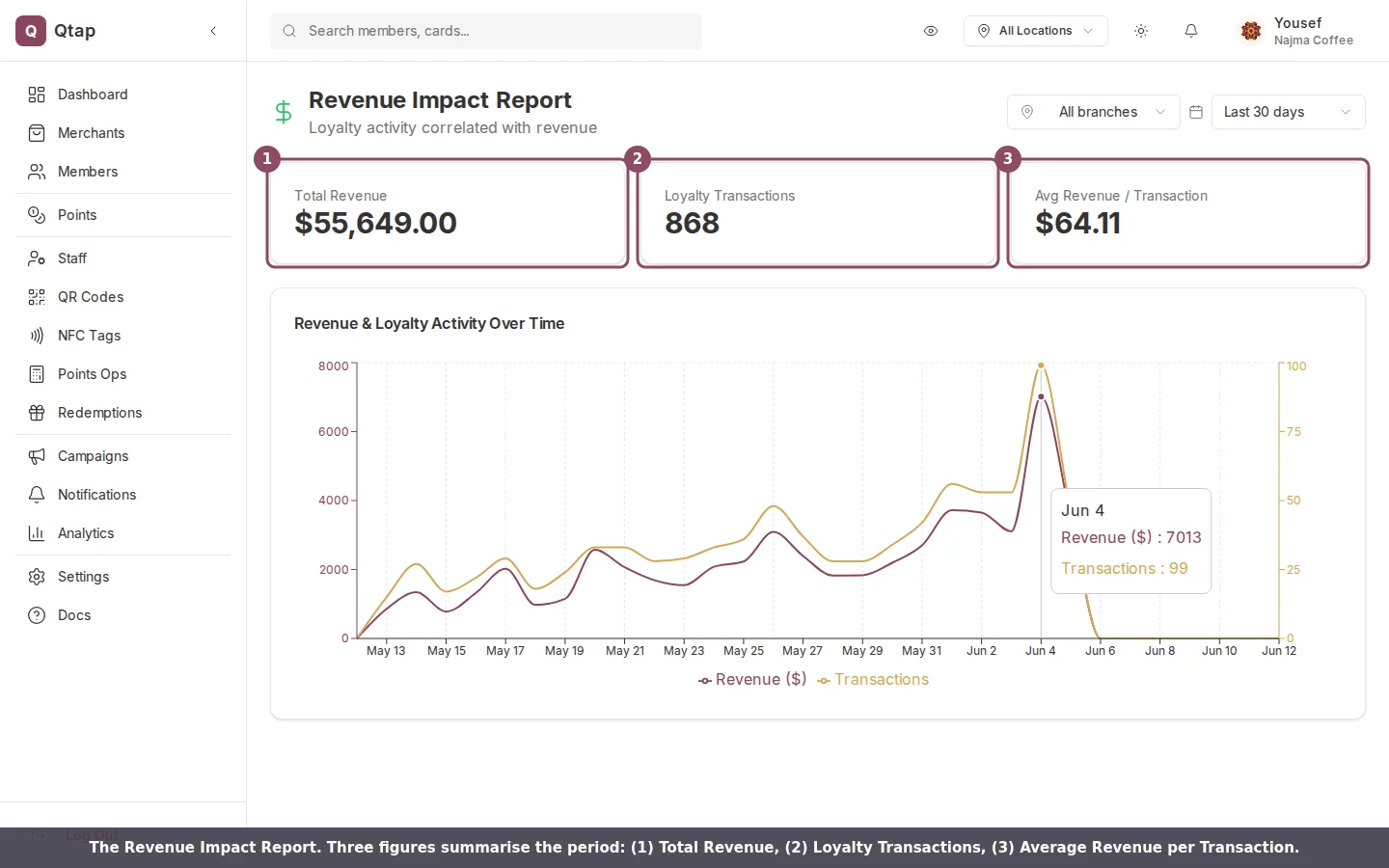Click the Yousef profile avatar
1389x868 pixels.
[x=1251, y=31]
